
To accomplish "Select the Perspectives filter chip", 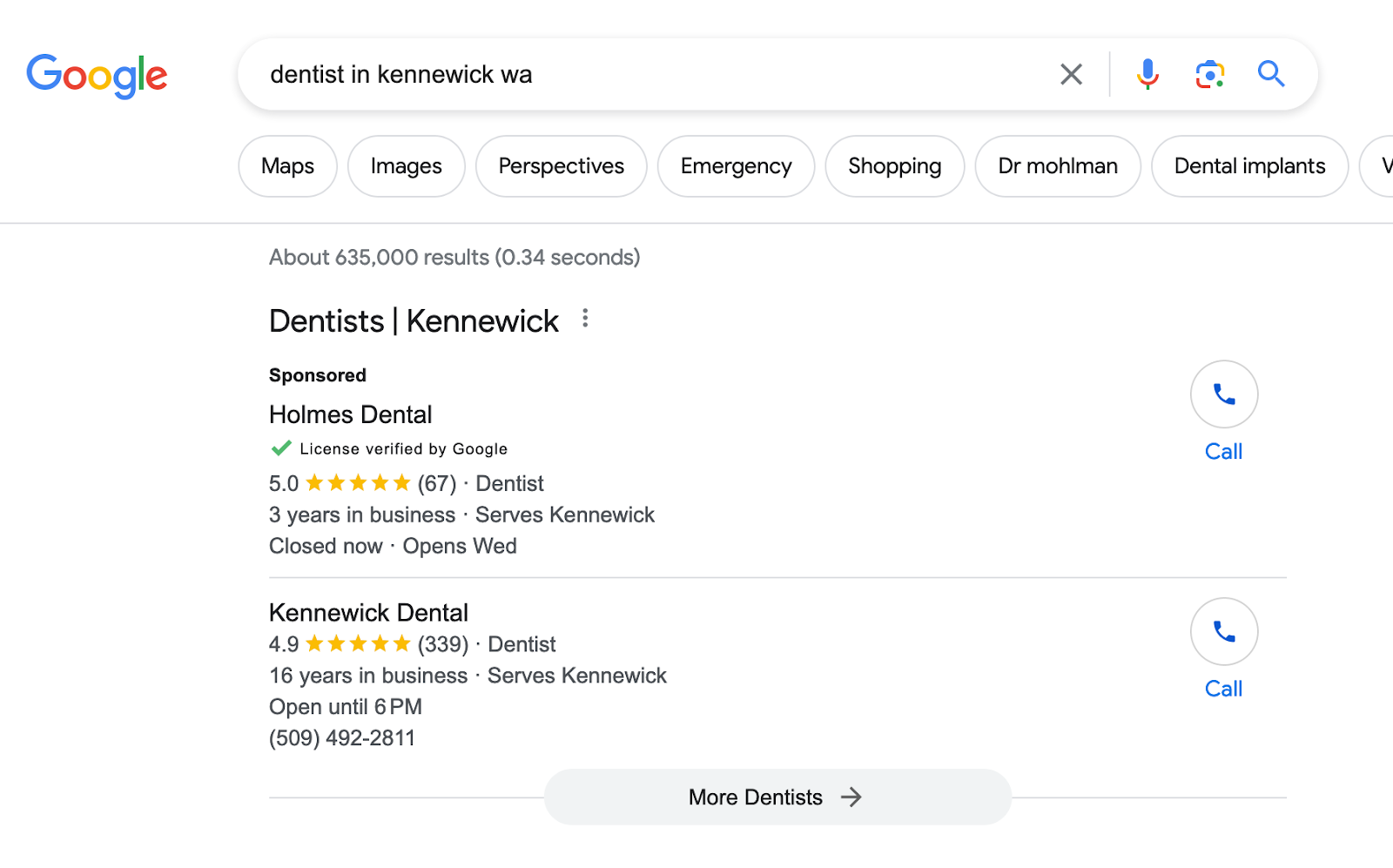I will [x=562, y=166].
